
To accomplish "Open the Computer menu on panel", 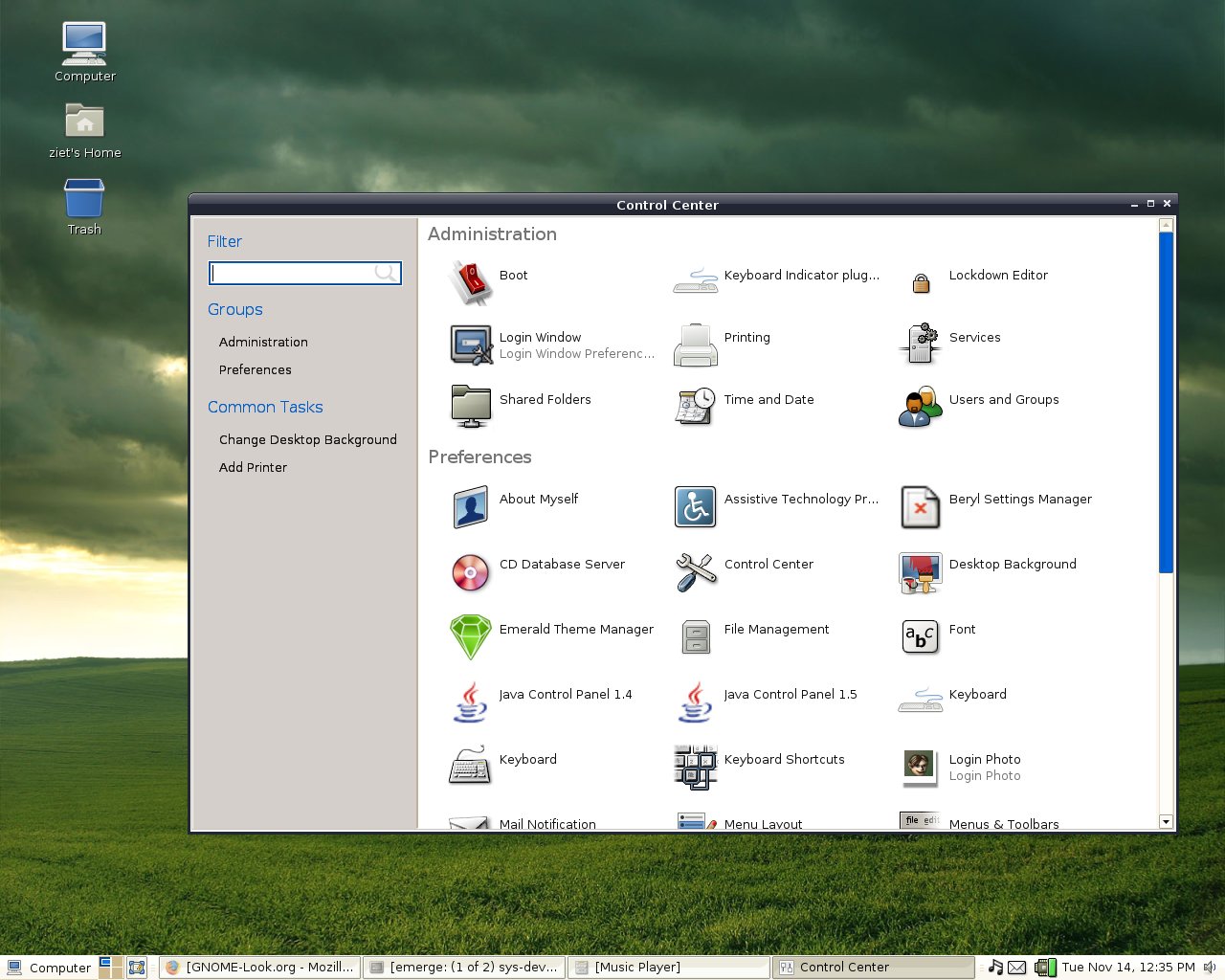I will tap(48, 968).
